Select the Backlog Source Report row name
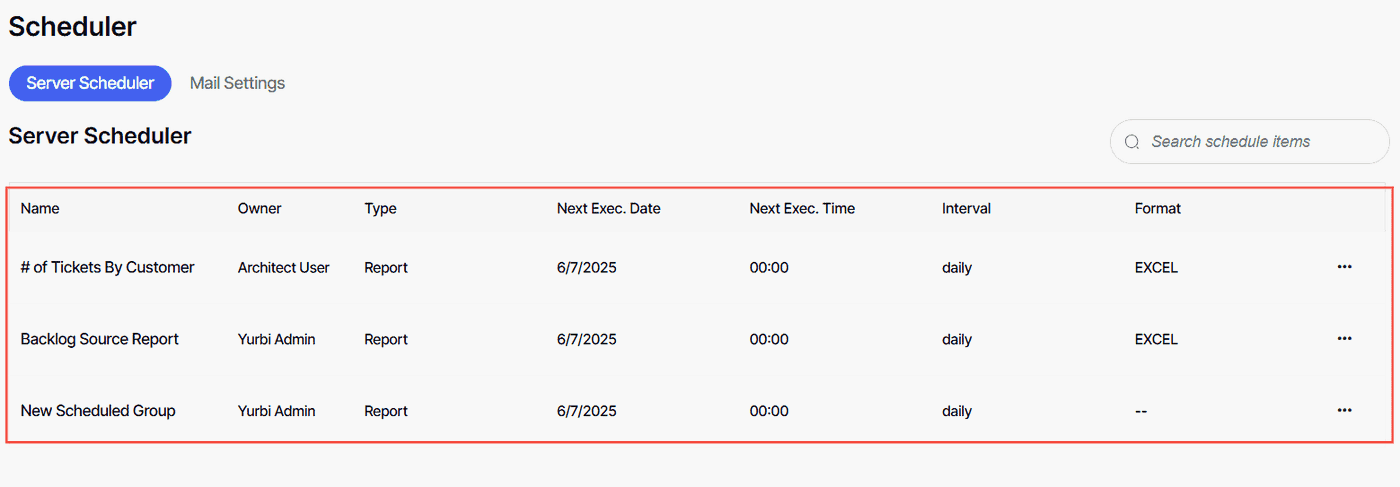The height and width of the screenshot is (487, 1400). tap(100, 339)
